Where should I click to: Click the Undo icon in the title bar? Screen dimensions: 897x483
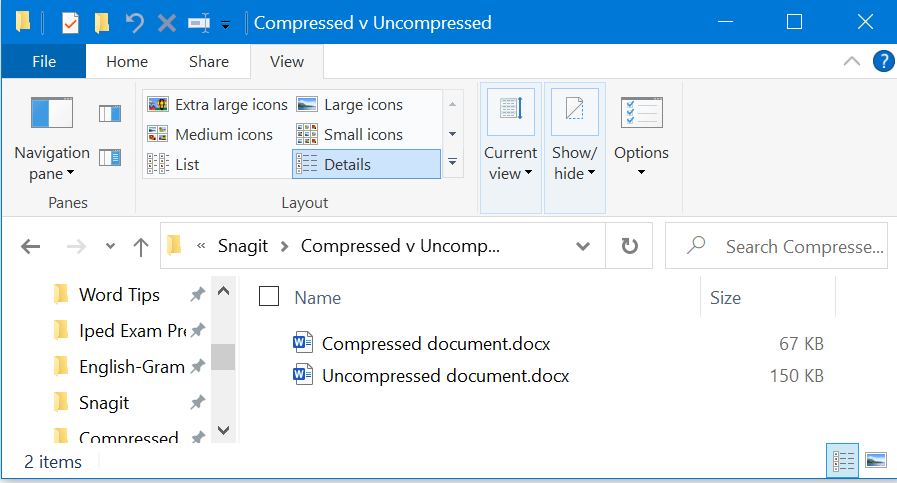[134, 23]
